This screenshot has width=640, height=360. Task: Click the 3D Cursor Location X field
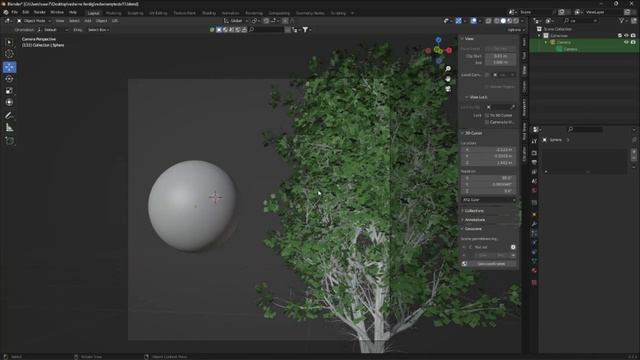[x=488, y=150]
